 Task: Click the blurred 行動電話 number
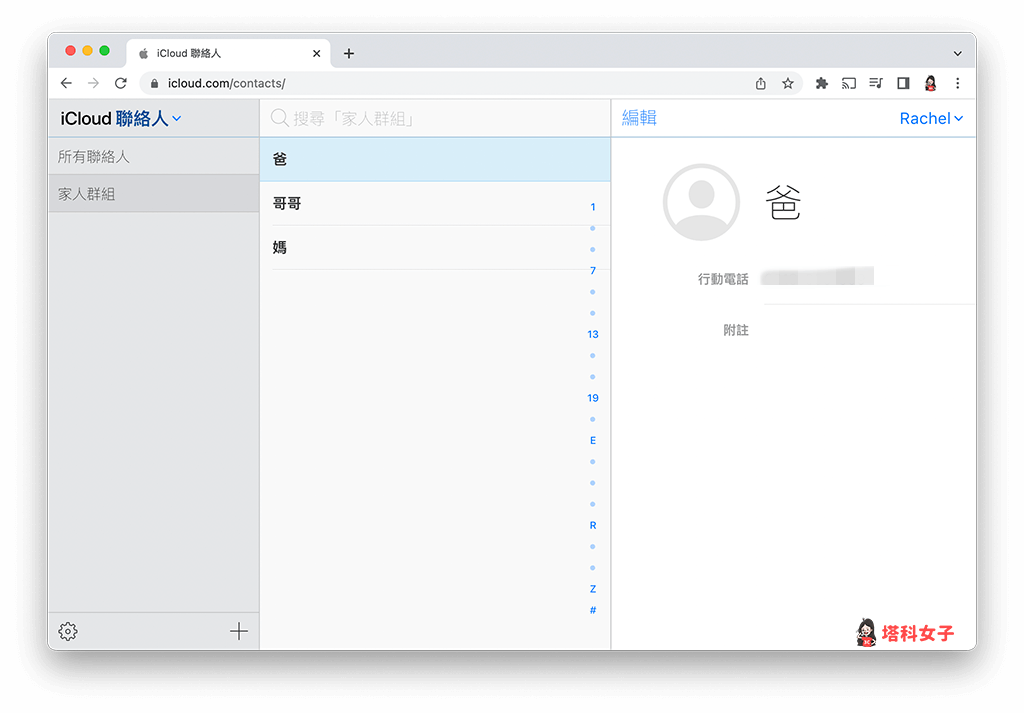click(x=817, y=276)
